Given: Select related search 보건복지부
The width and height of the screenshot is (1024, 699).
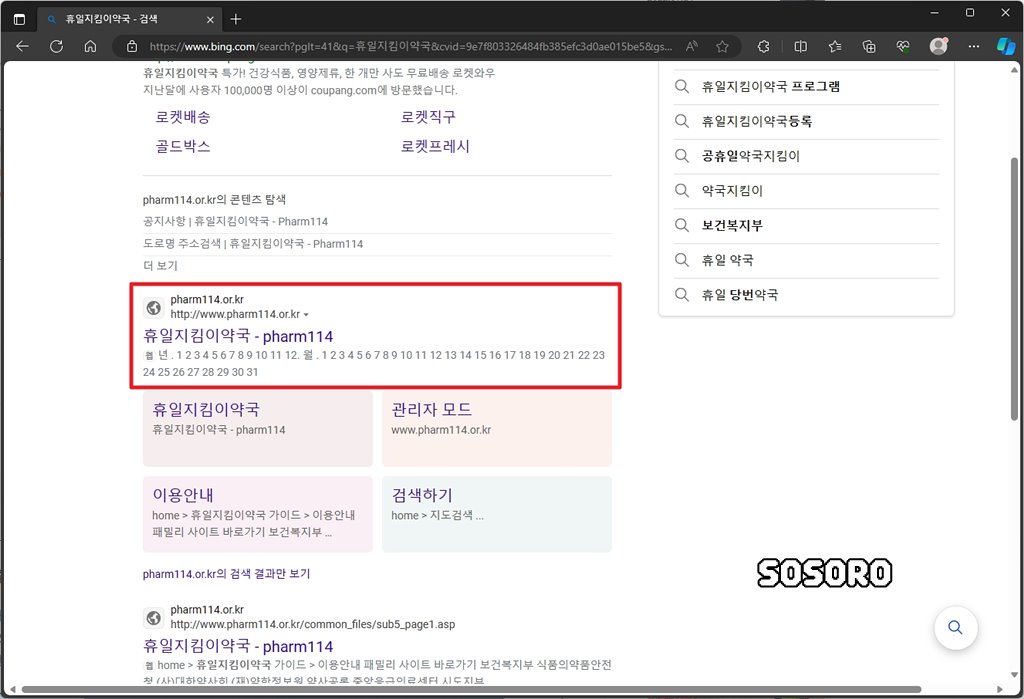Looking at the screenshot, I should click(807, 225).
